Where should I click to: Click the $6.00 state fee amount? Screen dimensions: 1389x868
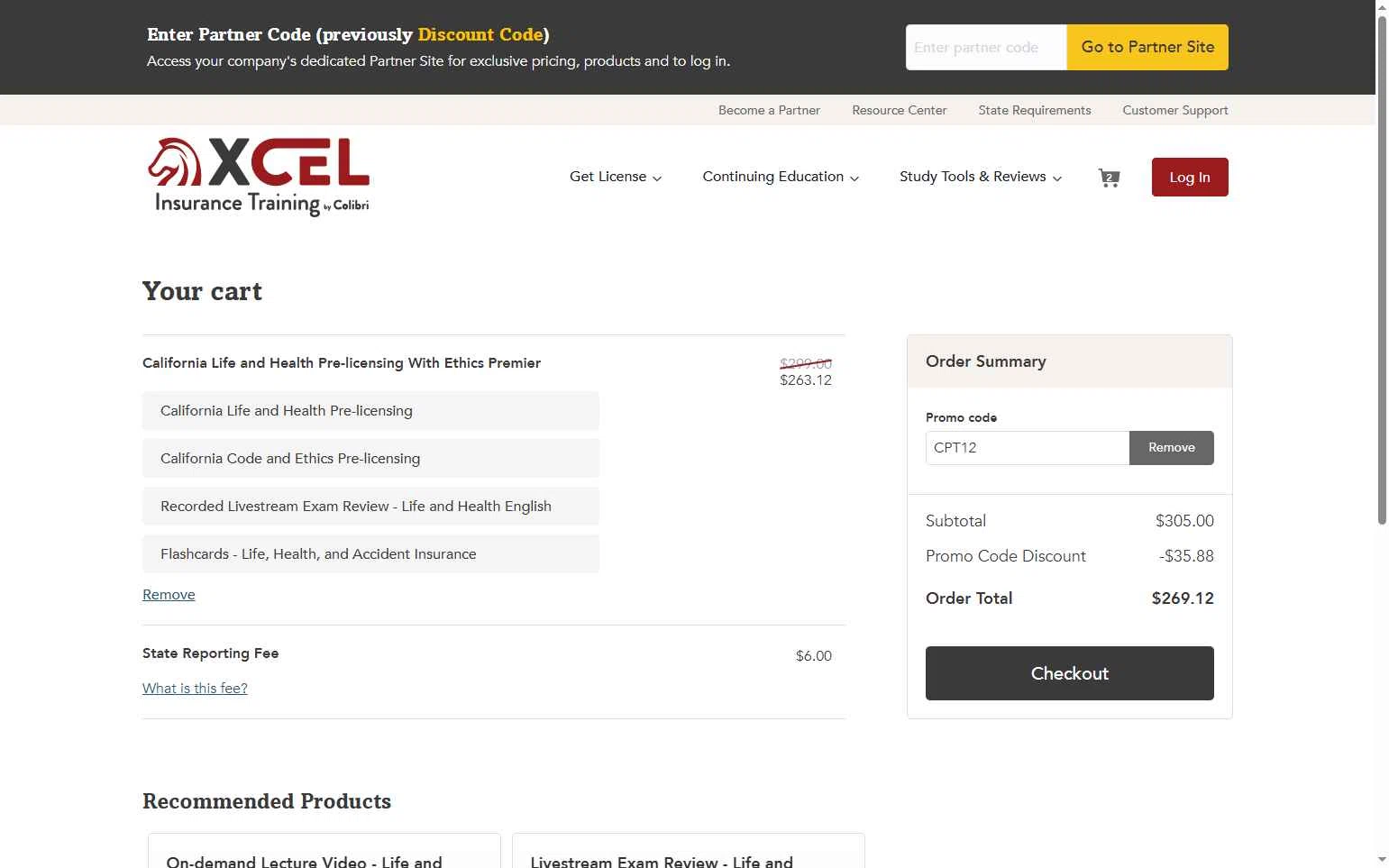[x=814, y=656]
